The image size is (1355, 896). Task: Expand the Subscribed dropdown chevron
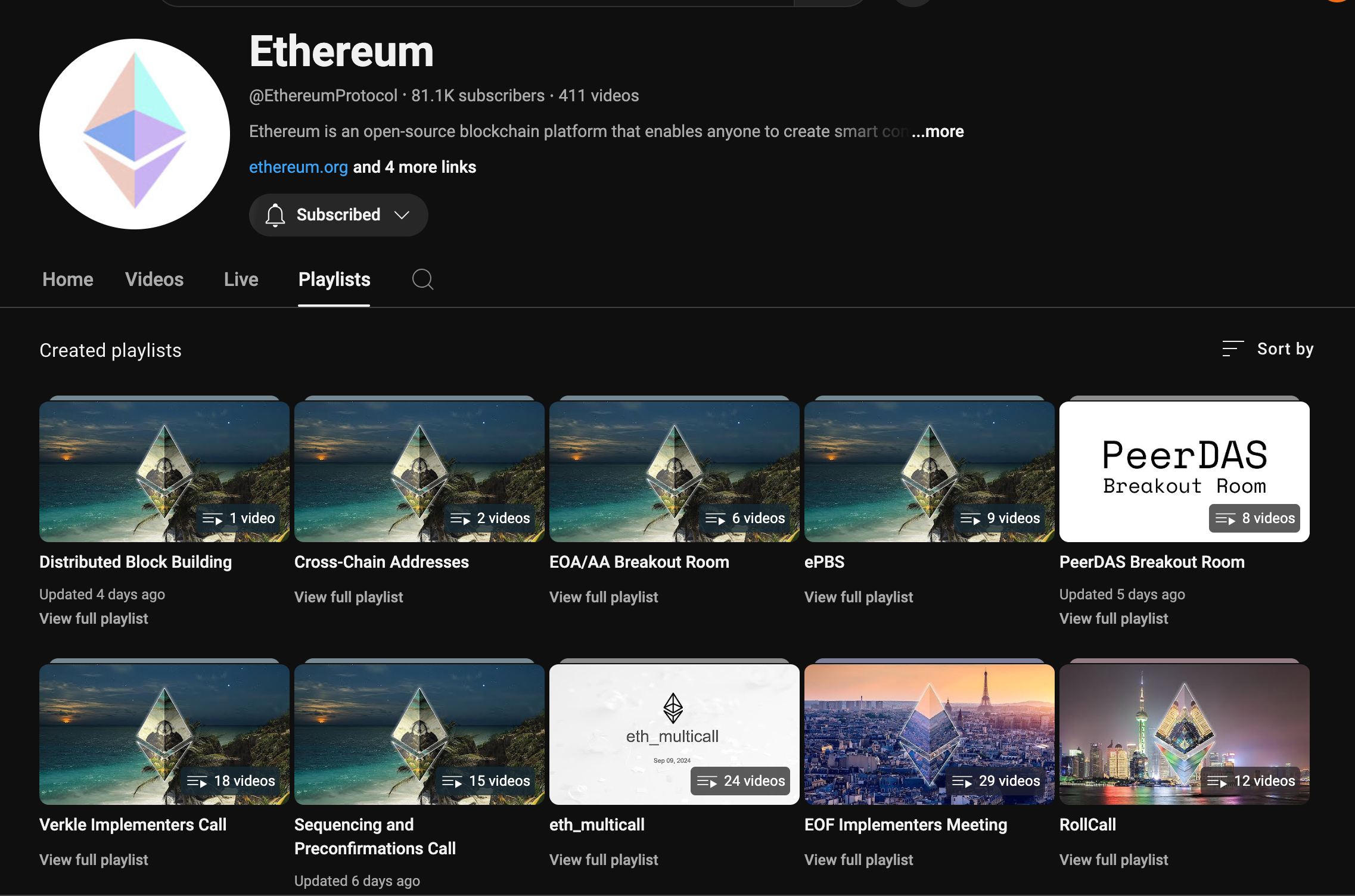(402, 215)
